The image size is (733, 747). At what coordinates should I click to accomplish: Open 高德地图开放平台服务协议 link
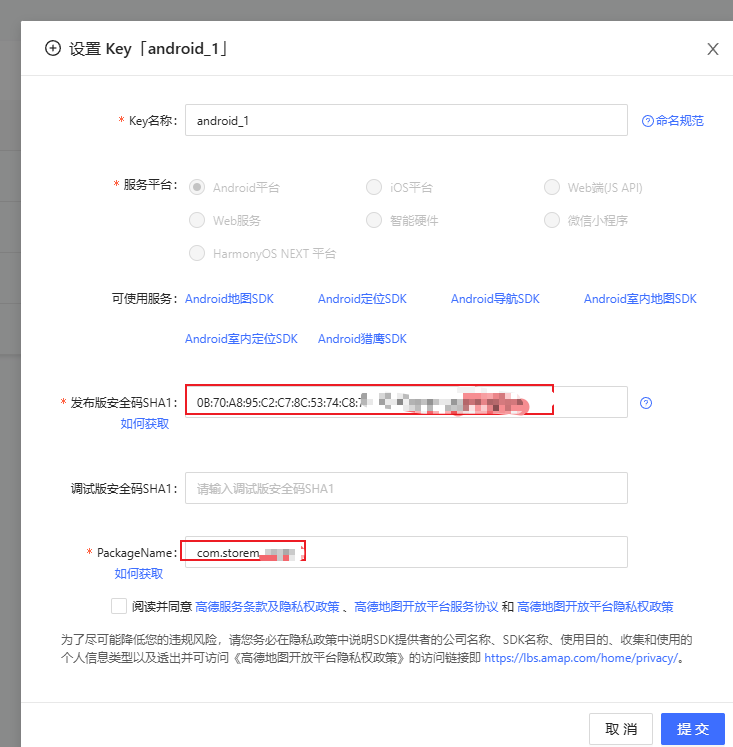point(426,606)
